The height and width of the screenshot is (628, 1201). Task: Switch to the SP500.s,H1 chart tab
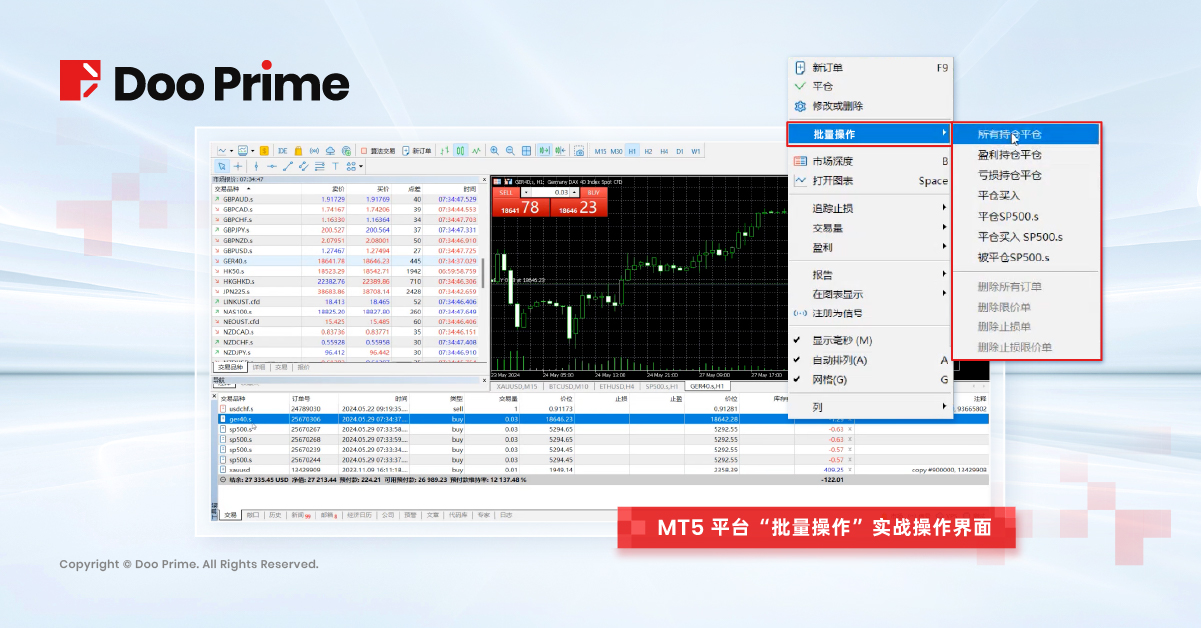pos(662,386)
